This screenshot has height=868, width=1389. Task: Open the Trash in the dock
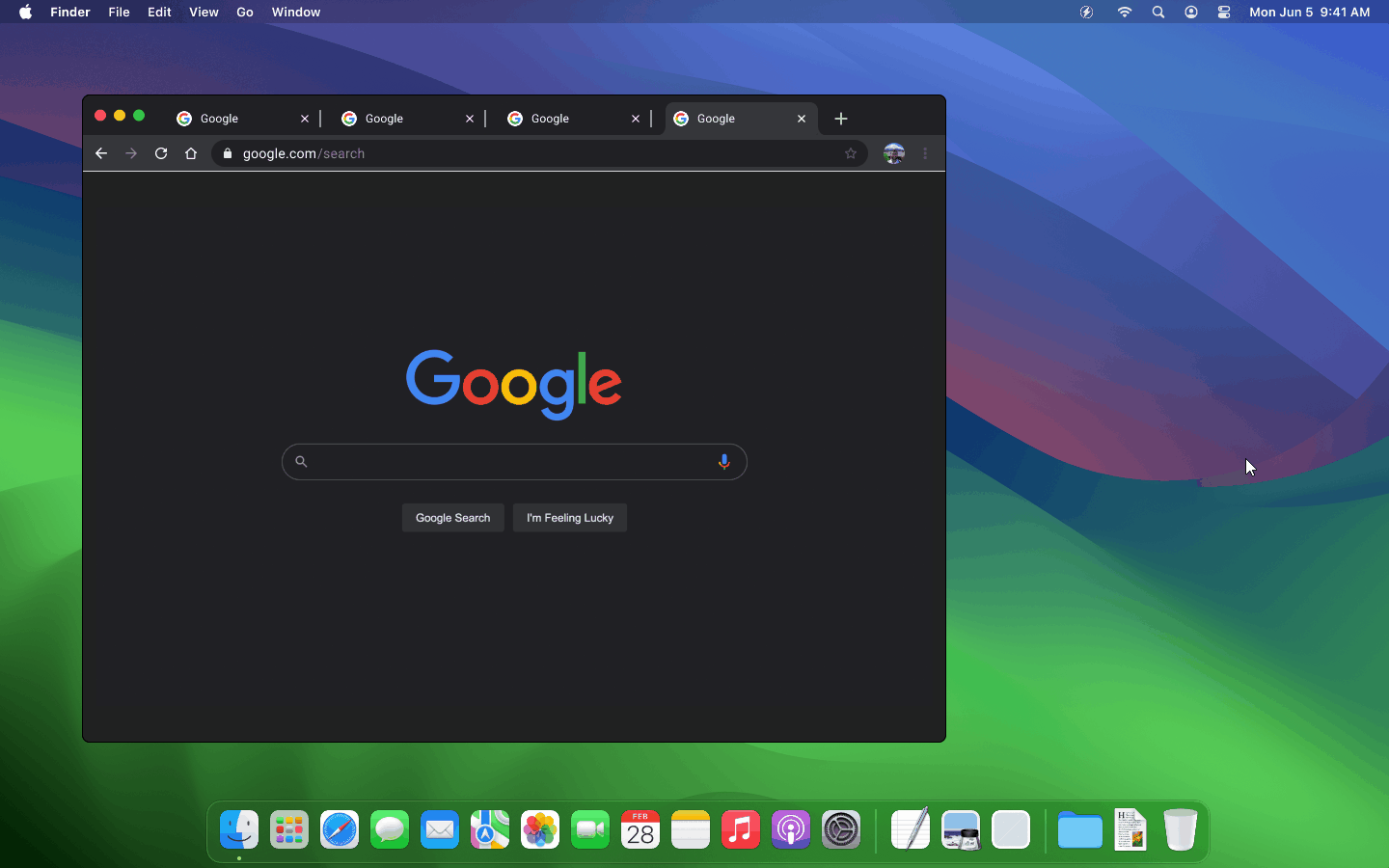coord(1181,829)
